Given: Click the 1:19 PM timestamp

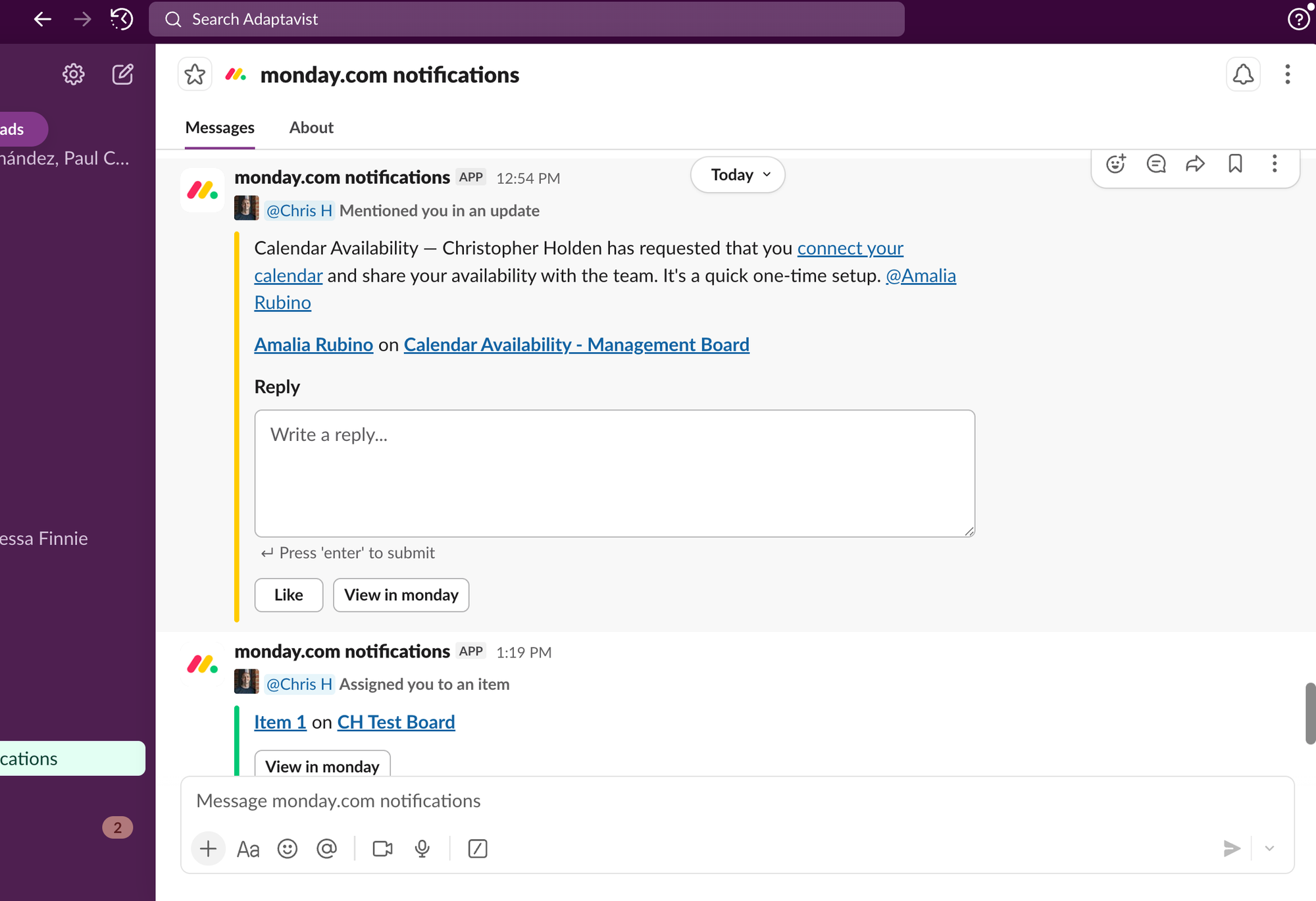Looking at the screenshot, I should point(524,653).
